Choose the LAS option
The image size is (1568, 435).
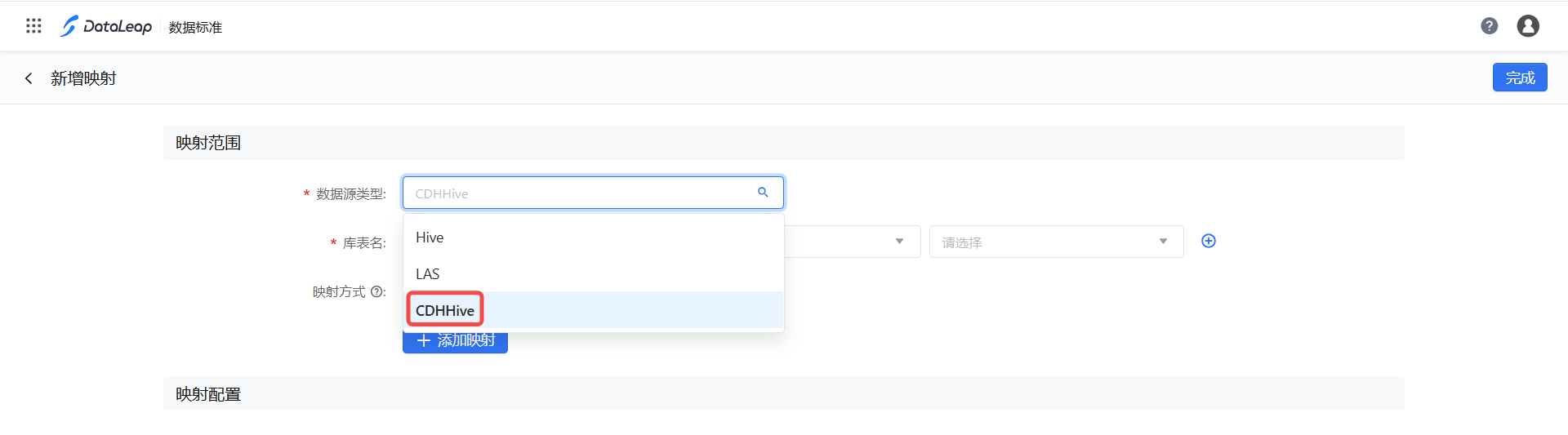click(x=427, y=274)
